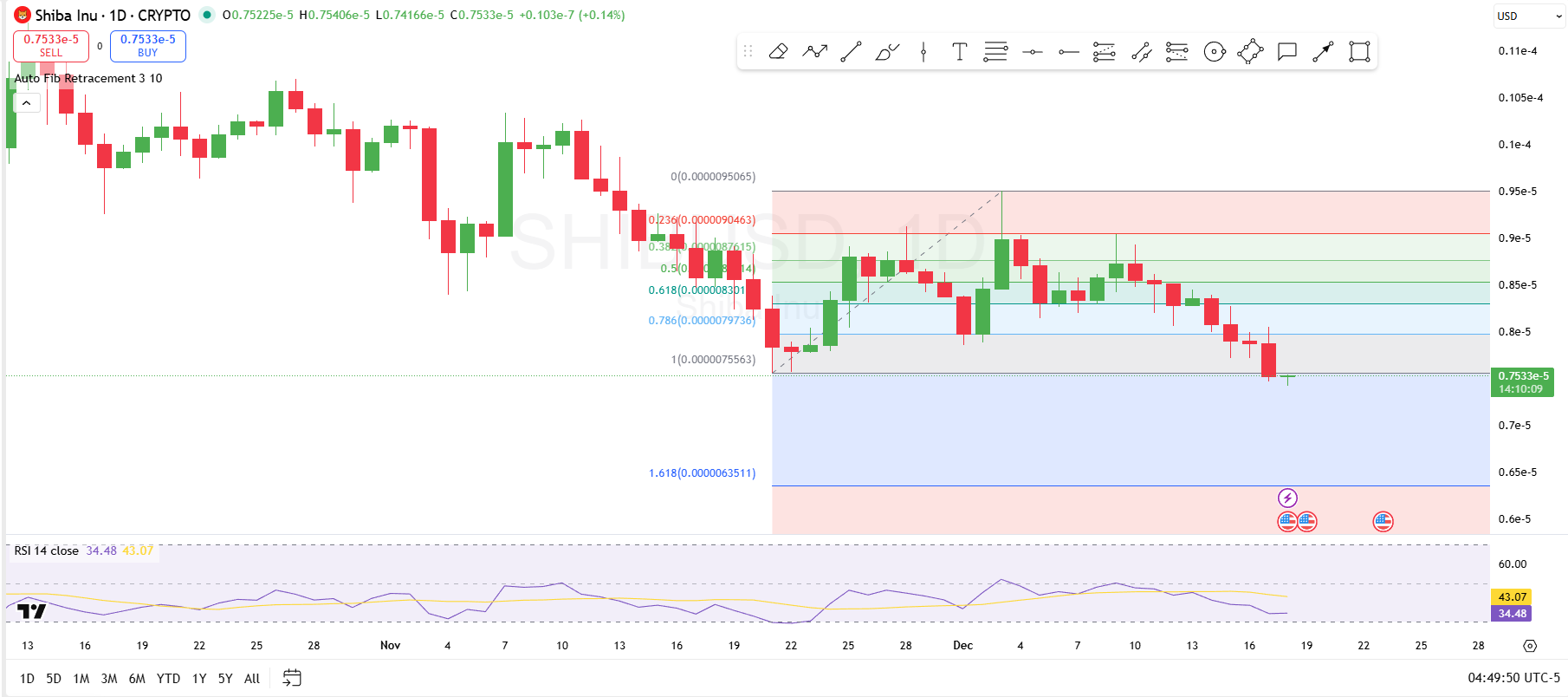The height and width of the screenshot is (697, 1568).
Task: Switch to the 1M time range
Action: (81, 679)
